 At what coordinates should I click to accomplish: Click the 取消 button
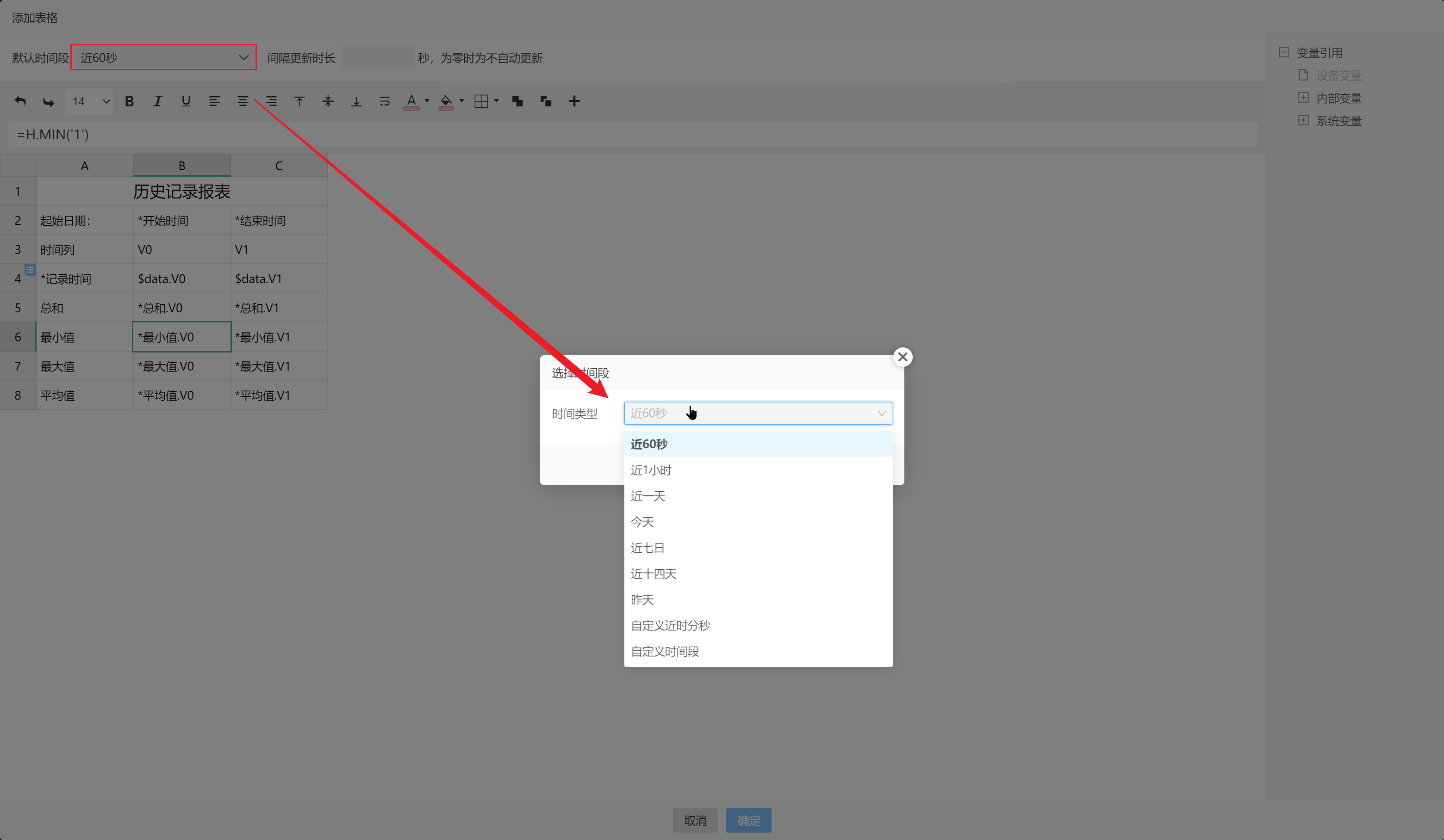click(695, 820)
